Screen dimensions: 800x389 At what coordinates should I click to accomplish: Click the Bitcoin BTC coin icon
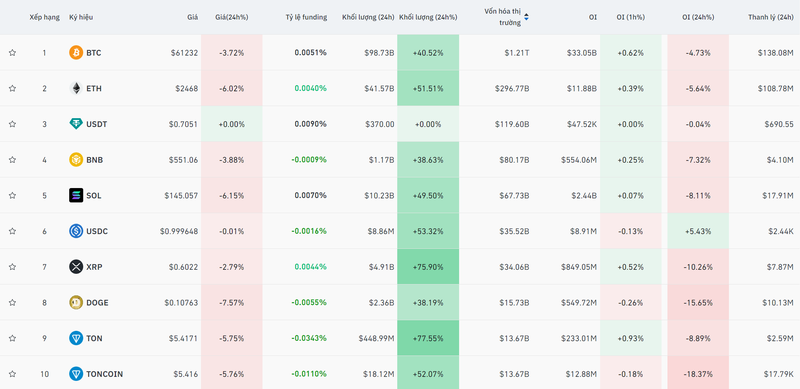coord(76,53)
